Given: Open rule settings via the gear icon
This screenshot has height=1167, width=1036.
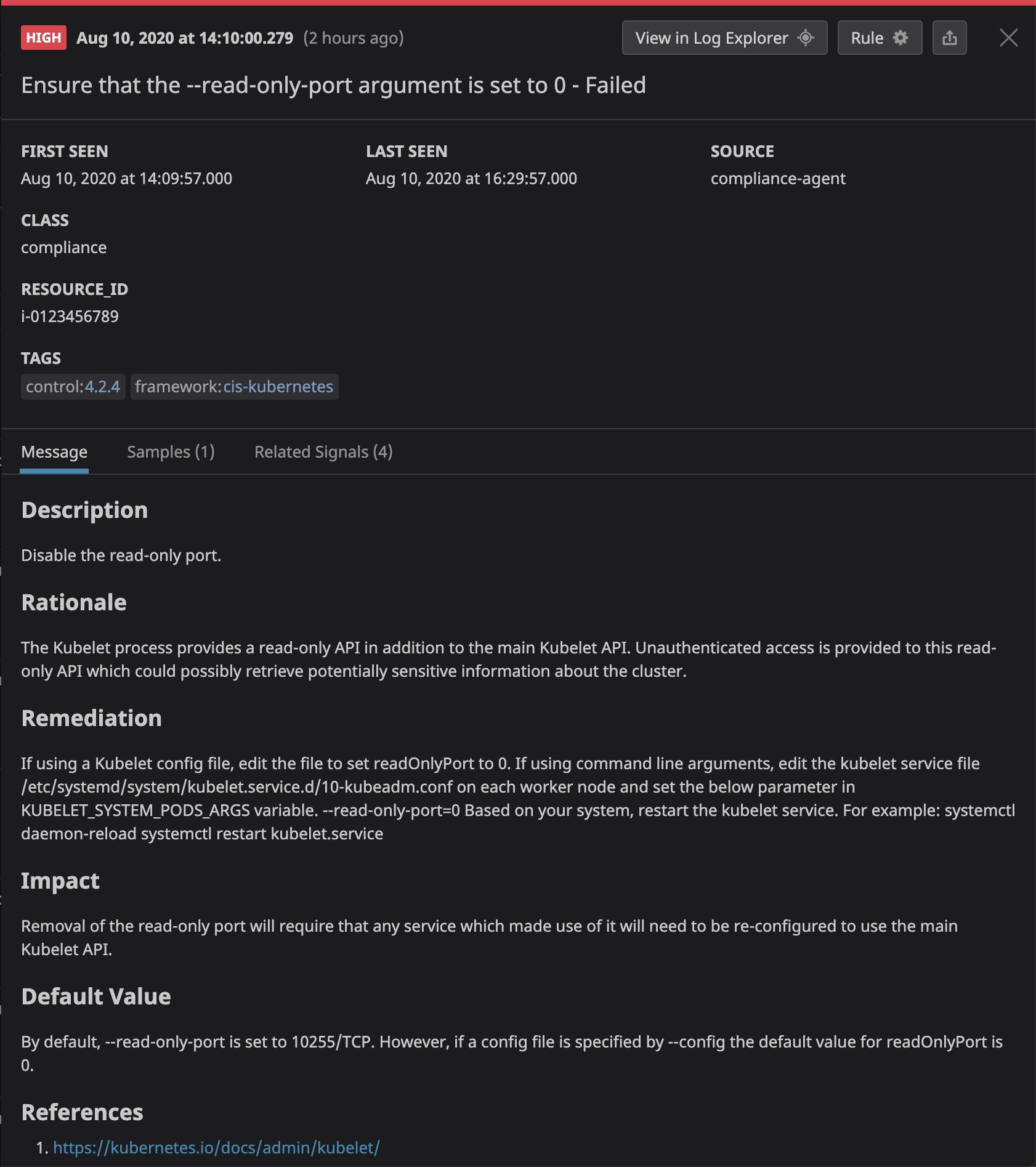Looking at the screenshot, I should point(900,38).
